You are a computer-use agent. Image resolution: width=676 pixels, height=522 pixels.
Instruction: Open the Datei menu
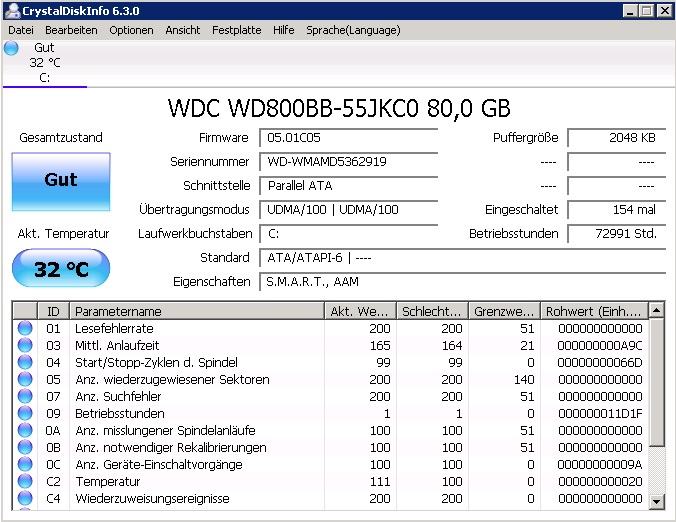point(21,30)
